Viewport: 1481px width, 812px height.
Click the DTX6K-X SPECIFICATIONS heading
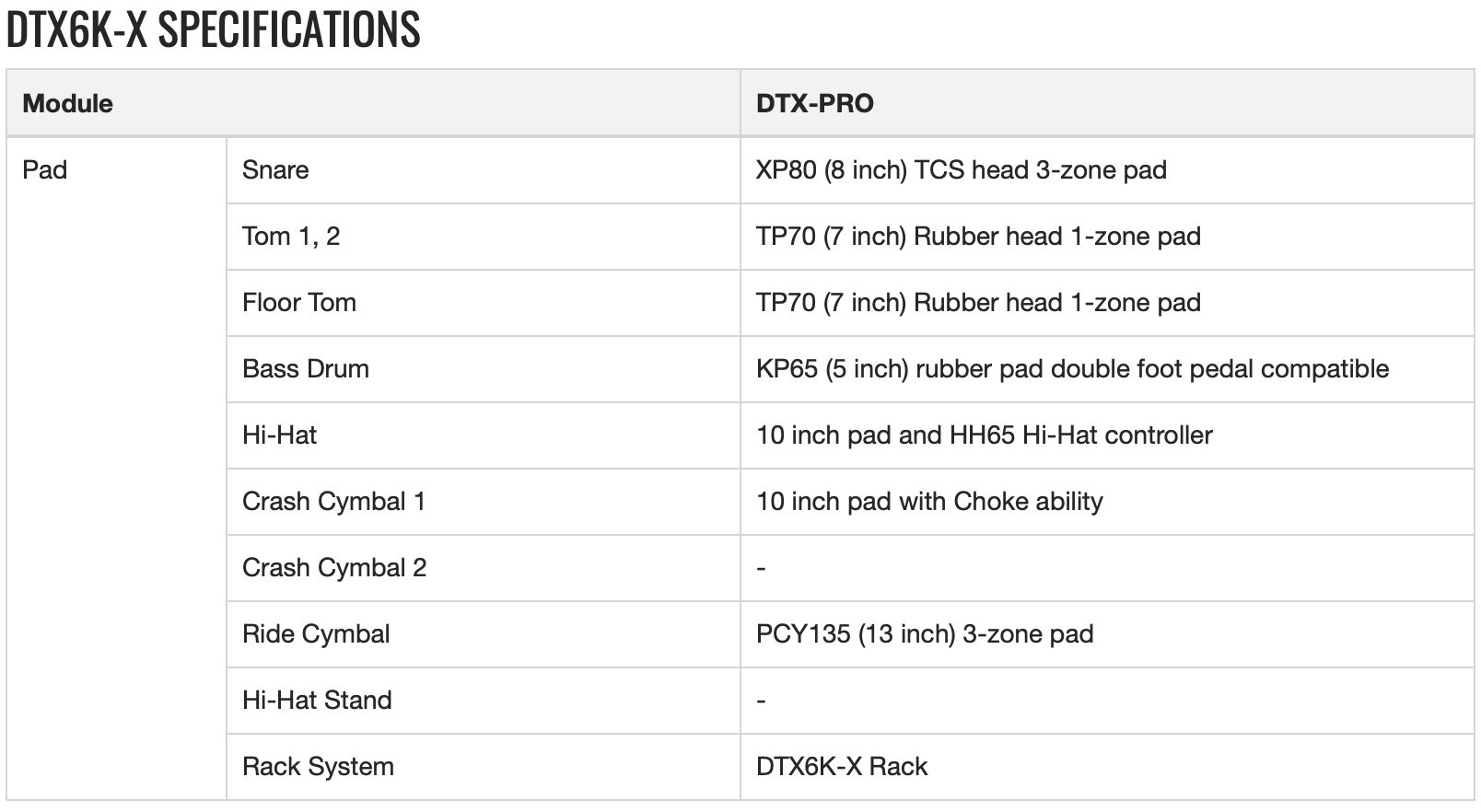tap(214, 29)
